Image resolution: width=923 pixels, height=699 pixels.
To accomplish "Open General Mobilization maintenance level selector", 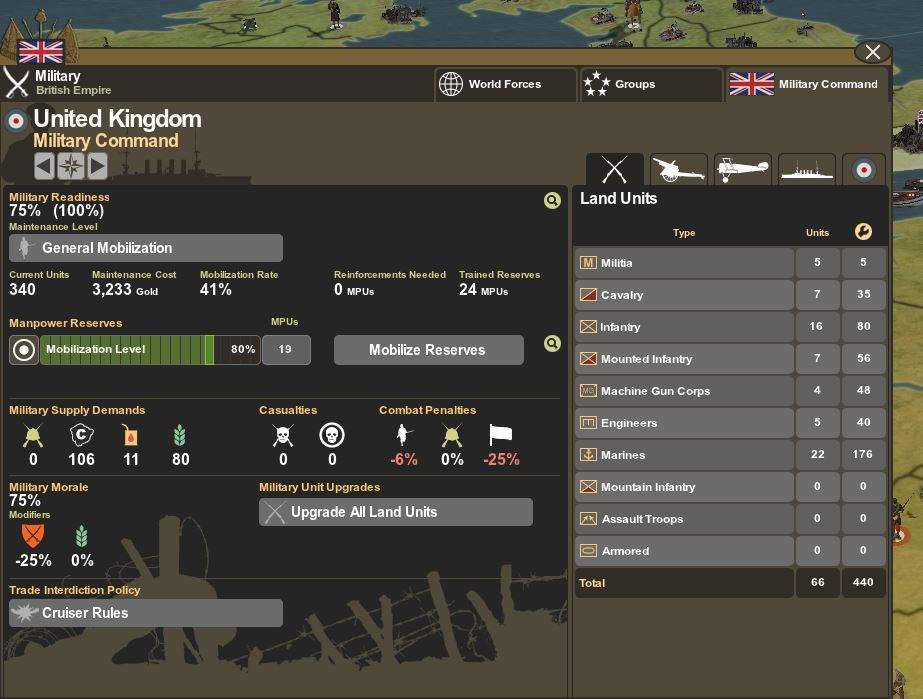I will pos(146,248).
